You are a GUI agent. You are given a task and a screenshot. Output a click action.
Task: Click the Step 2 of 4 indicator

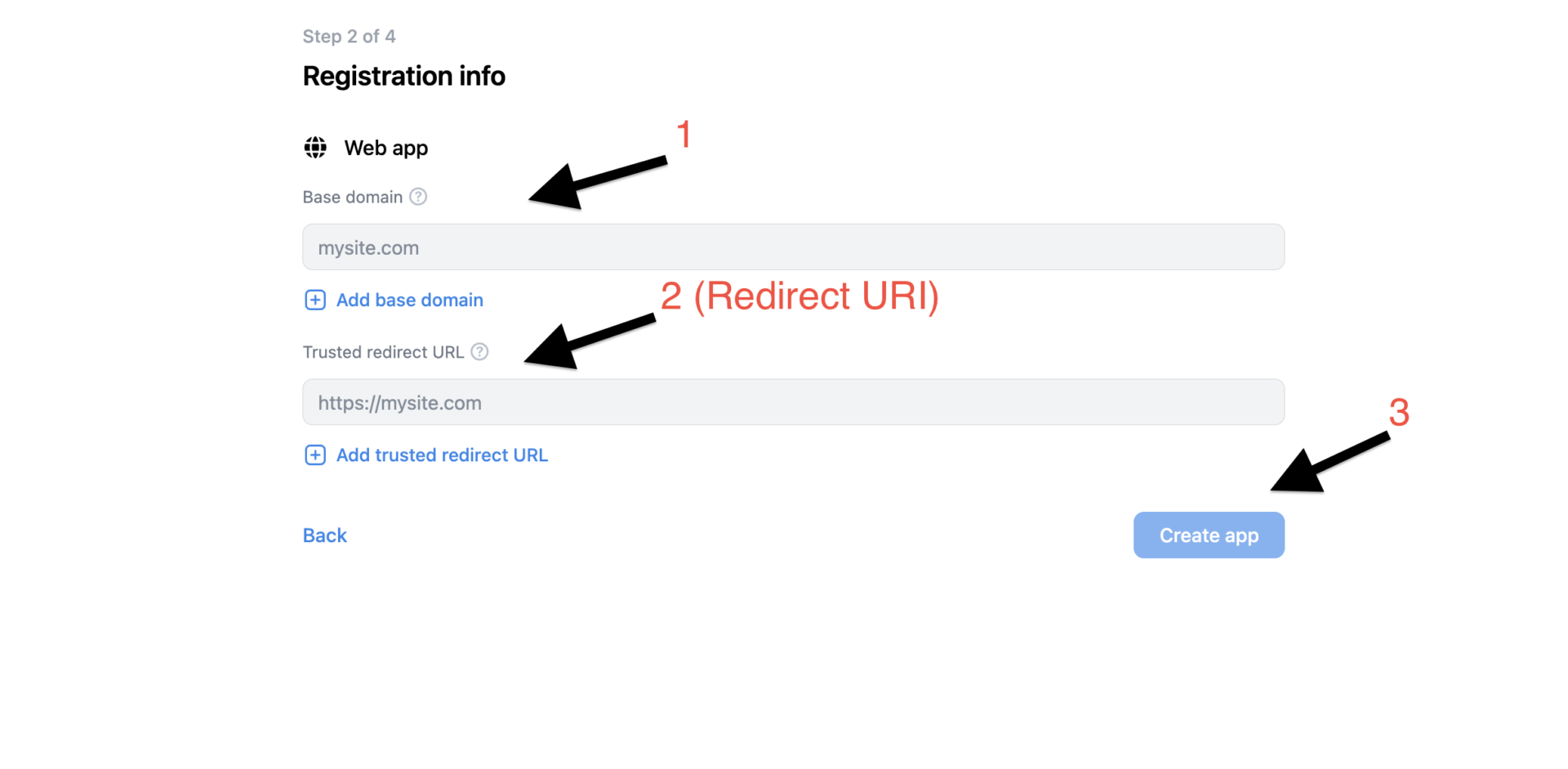tap(349, 37)
